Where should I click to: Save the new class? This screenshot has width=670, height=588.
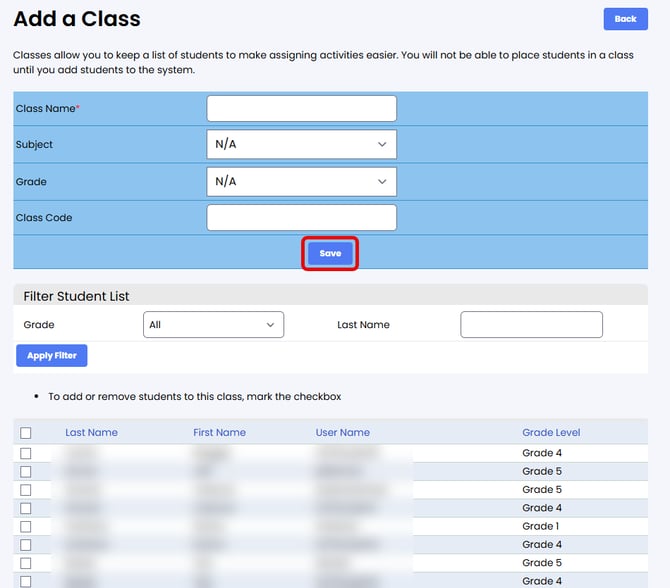pyautogui.click(x=330, y=254)
